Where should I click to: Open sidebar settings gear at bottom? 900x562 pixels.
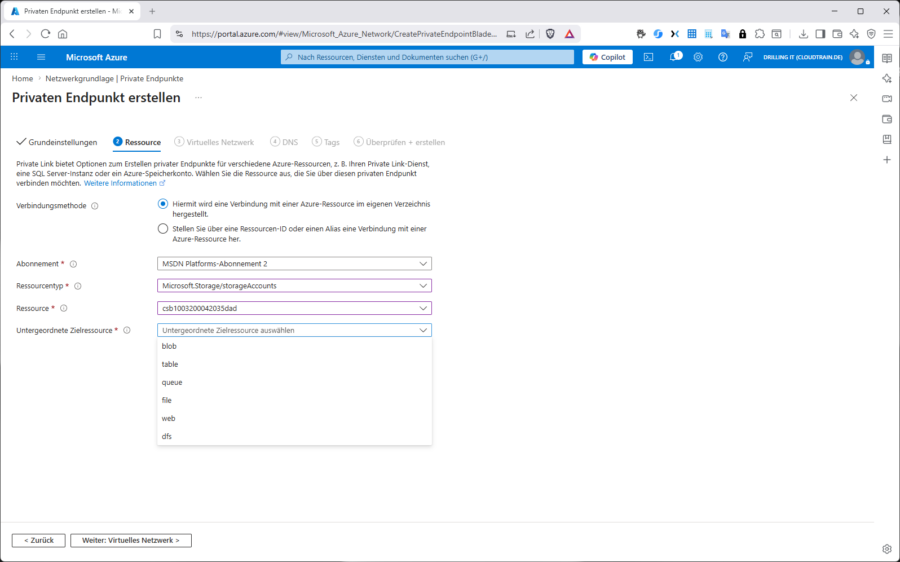tap(887, 549)
